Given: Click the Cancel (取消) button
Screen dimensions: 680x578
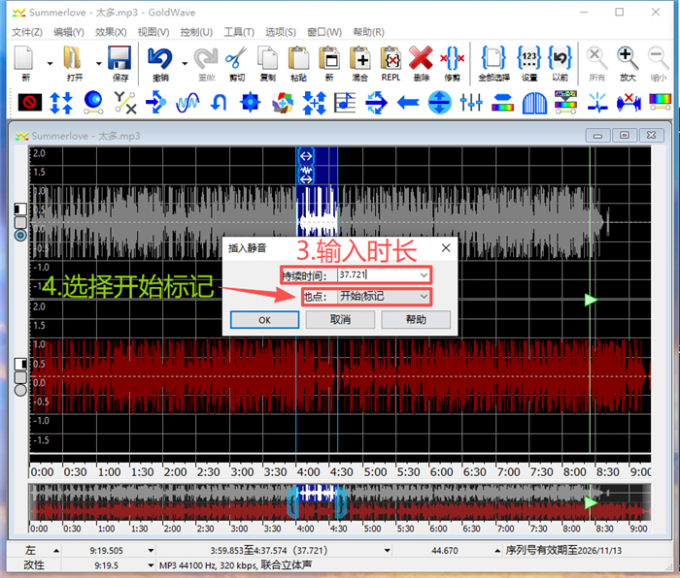Looking at the screenshot, I should click(341, 320).
